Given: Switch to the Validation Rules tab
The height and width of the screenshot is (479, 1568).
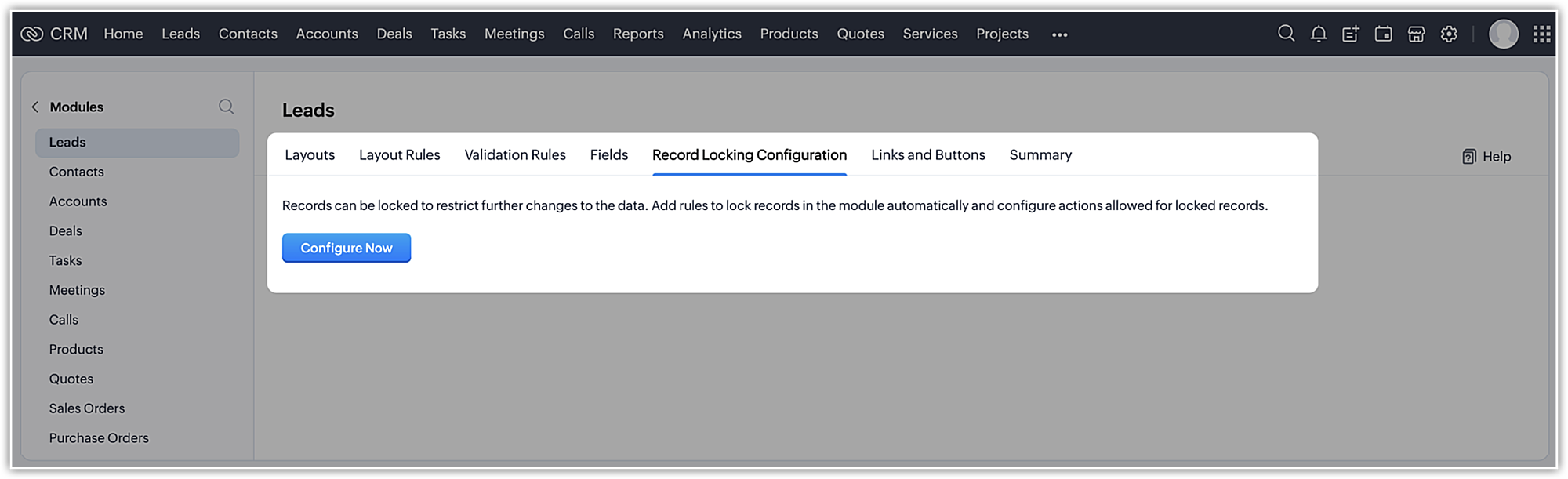Looking at the screenshot, I should coord(514,155).
